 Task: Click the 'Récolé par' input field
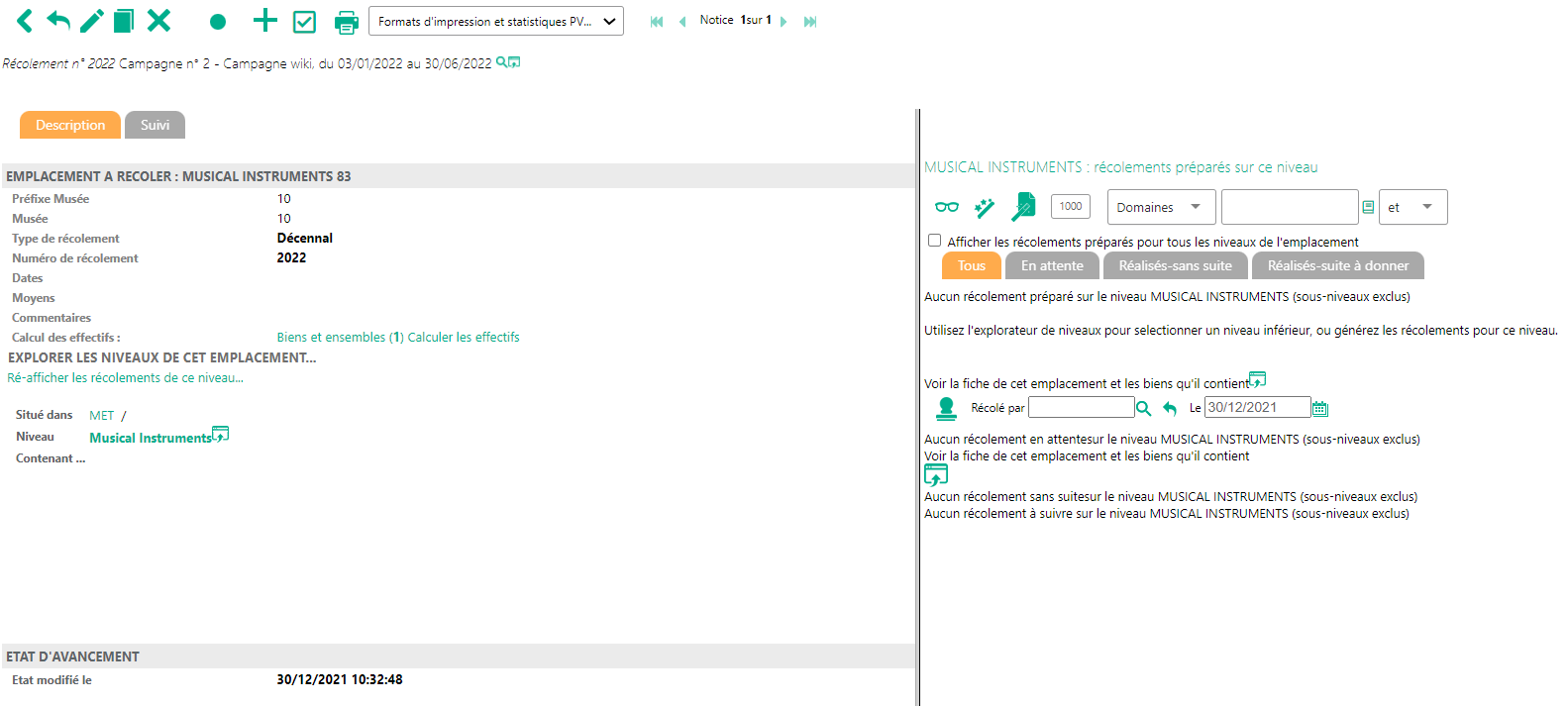[x=1081, y=407]
